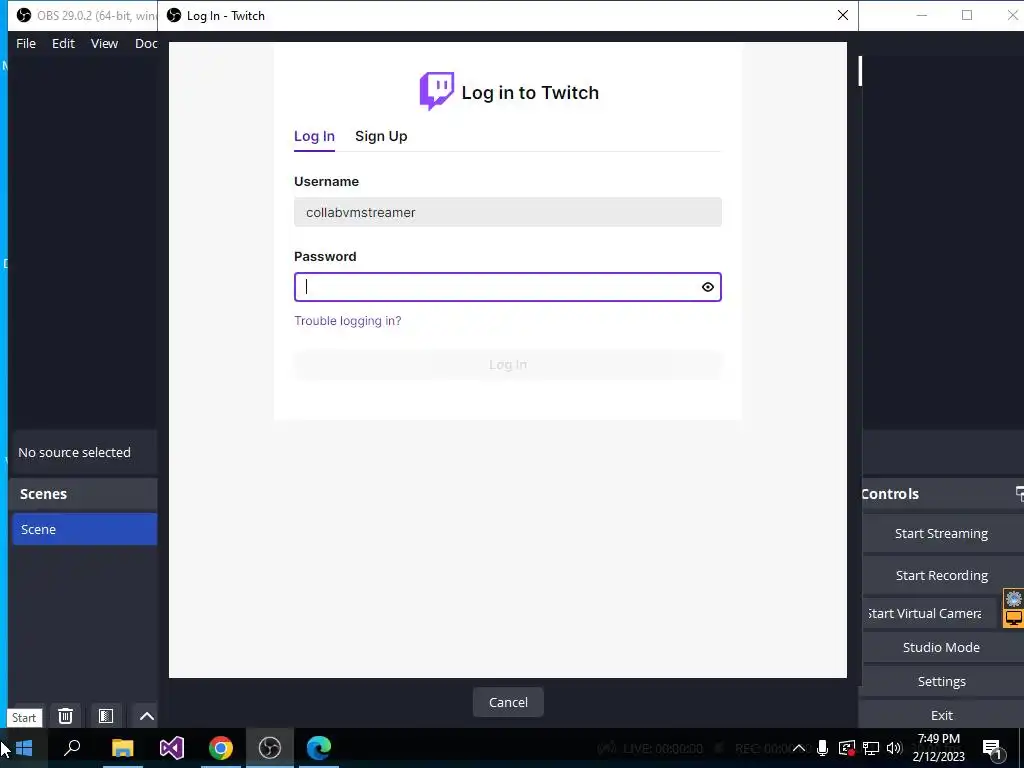The width and height of the screenshot is (1024, 768).
Task: Select the Scene item in Scenes list
Action: (85, 529)
